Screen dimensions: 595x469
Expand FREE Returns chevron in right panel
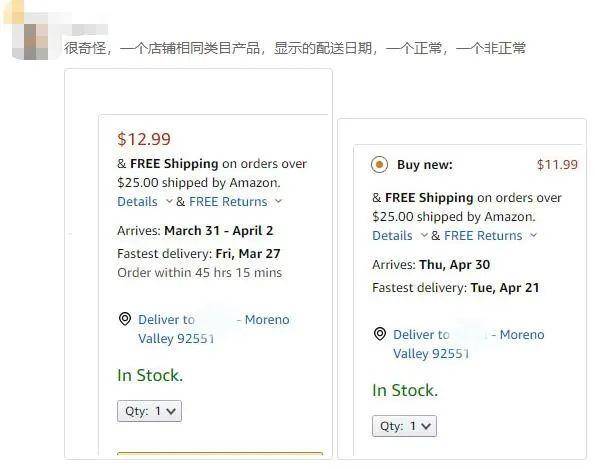pos(533,235)
